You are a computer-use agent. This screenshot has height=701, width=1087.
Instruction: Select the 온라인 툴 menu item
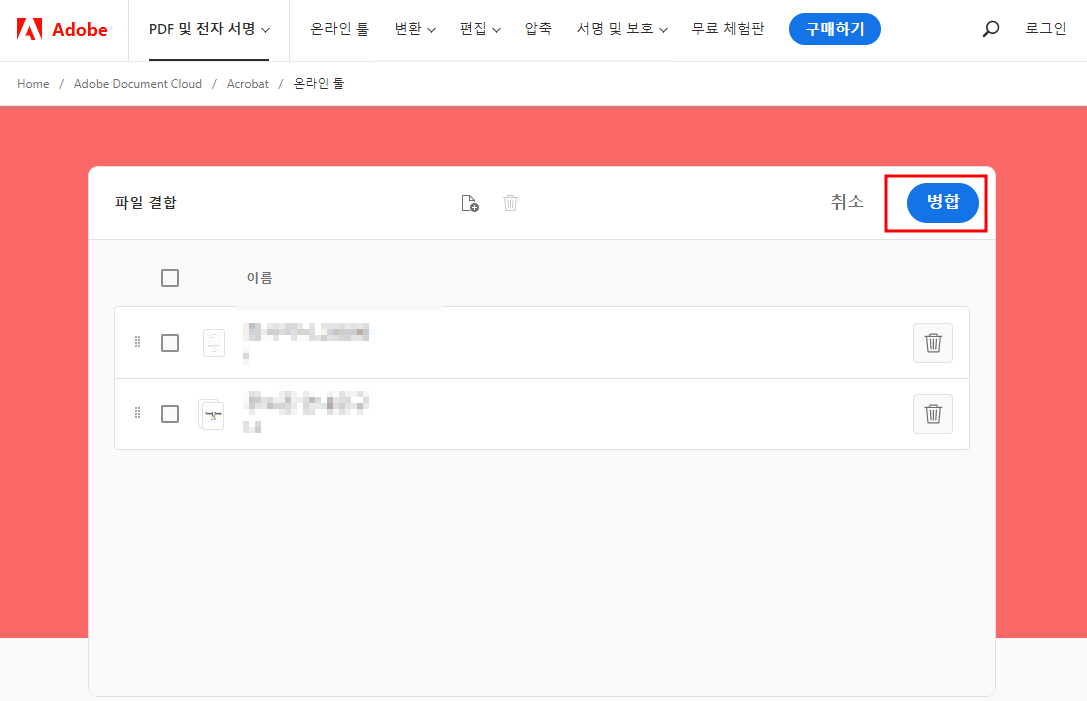pos(339,29)
